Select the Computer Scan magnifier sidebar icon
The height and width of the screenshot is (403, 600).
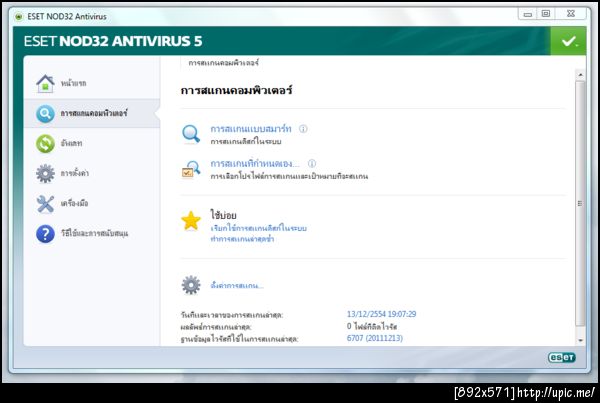pos(45,114)
